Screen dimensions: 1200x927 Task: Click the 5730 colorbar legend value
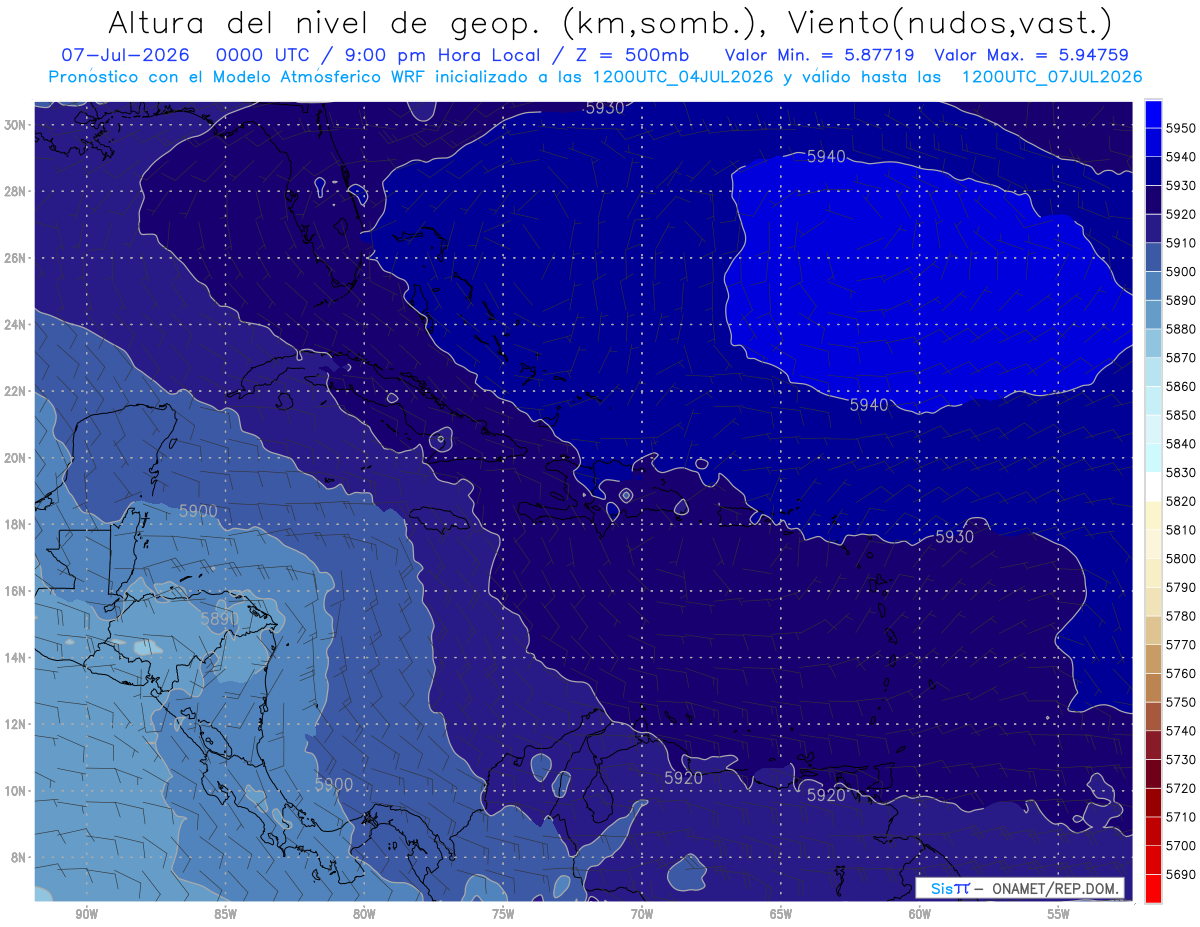[x=1180, y=759]
